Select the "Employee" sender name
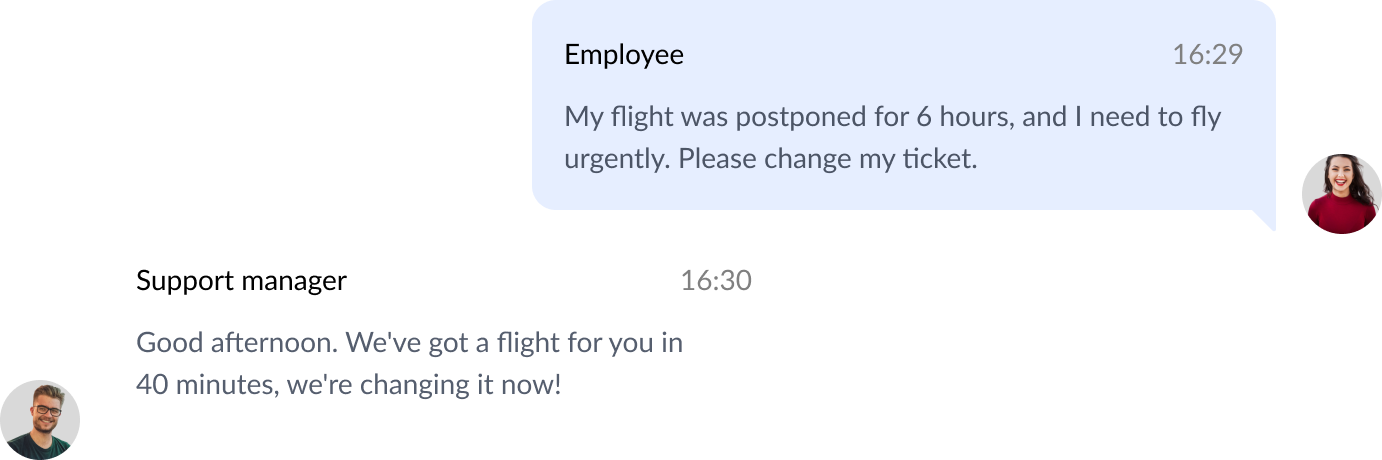 pyautogui.click(x=624, y=54)
